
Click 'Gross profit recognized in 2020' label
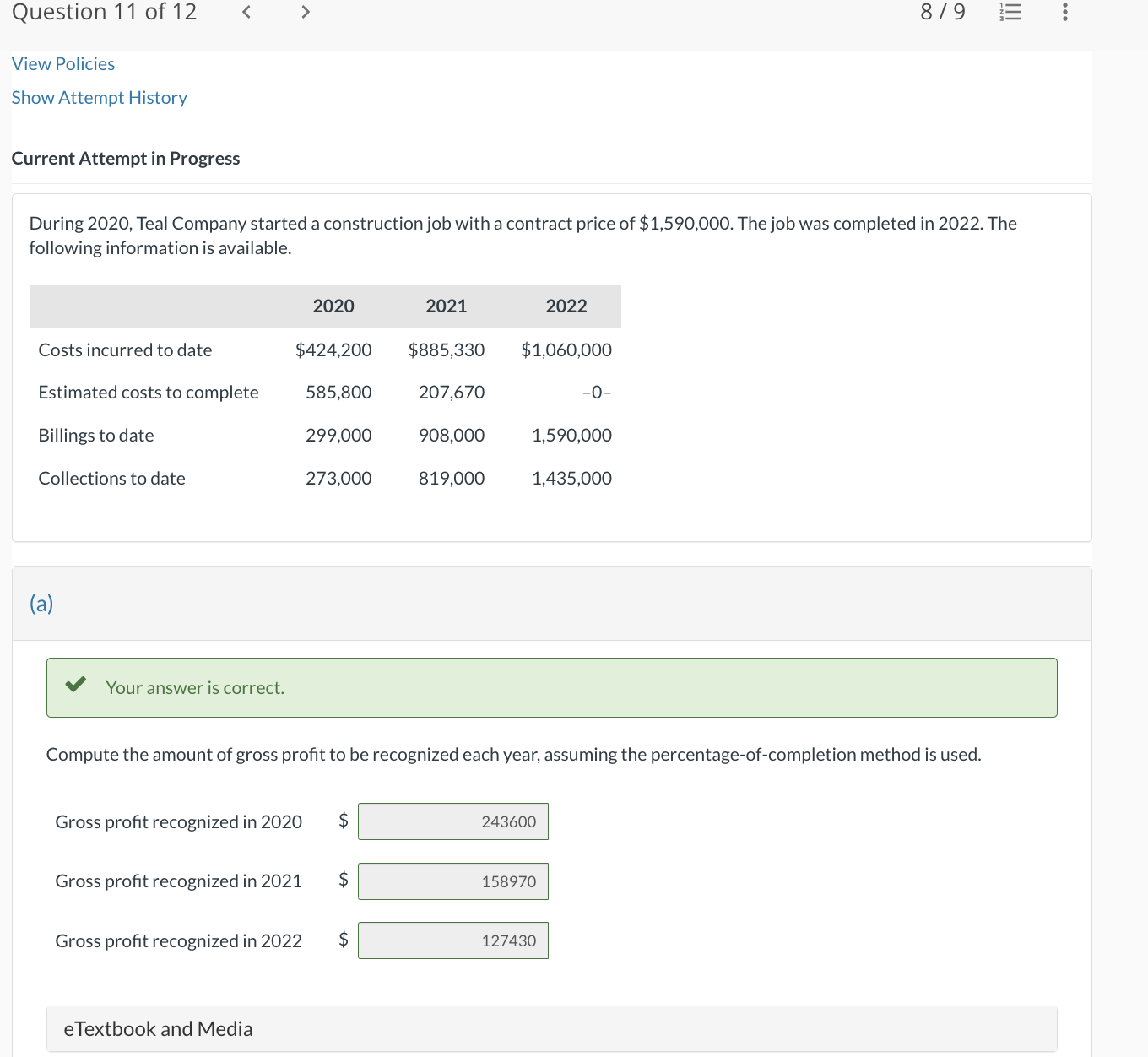click(179, 822)
